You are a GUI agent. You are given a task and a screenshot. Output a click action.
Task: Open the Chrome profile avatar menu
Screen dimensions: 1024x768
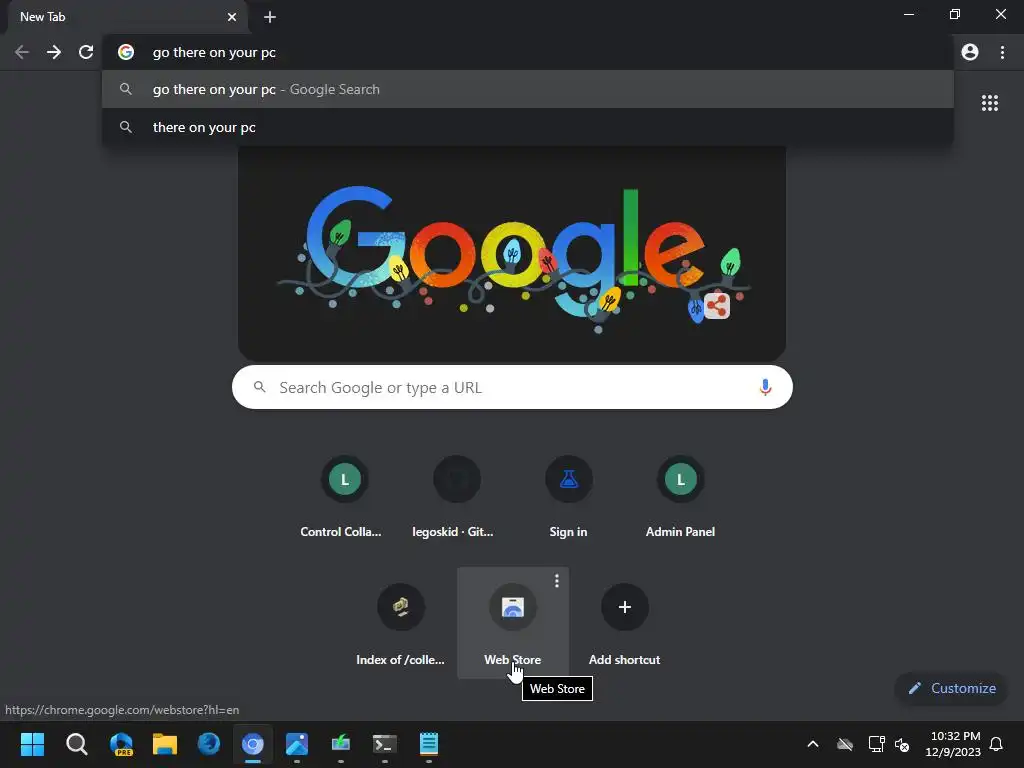click(970, 52)
